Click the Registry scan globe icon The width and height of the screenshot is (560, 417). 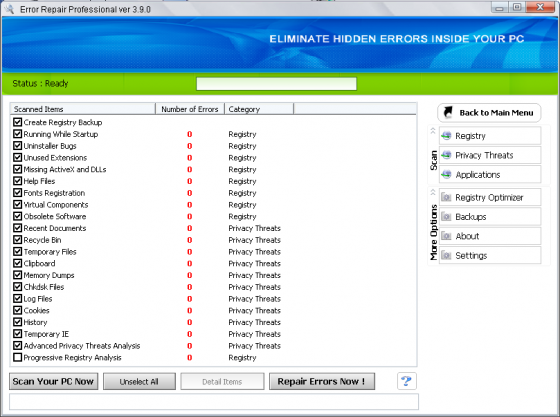point(446,136)
